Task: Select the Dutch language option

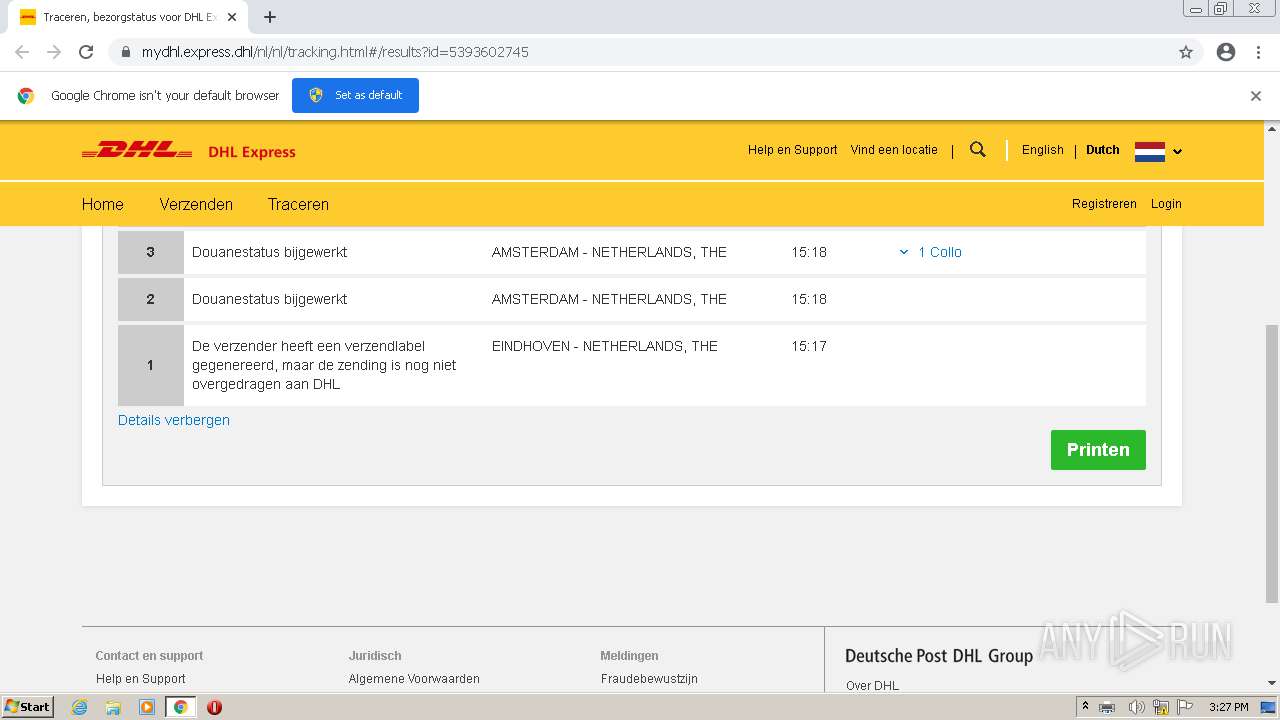Action: point(1103,150)
